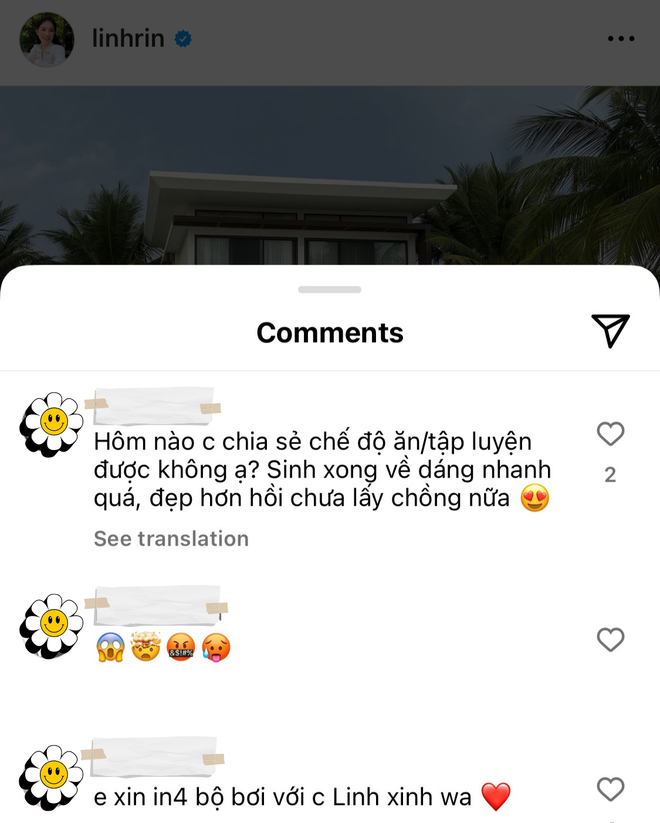Screen dimensions: 660x823
Task: Tap the comments sheet drag handle
Action: click(330, 289)
